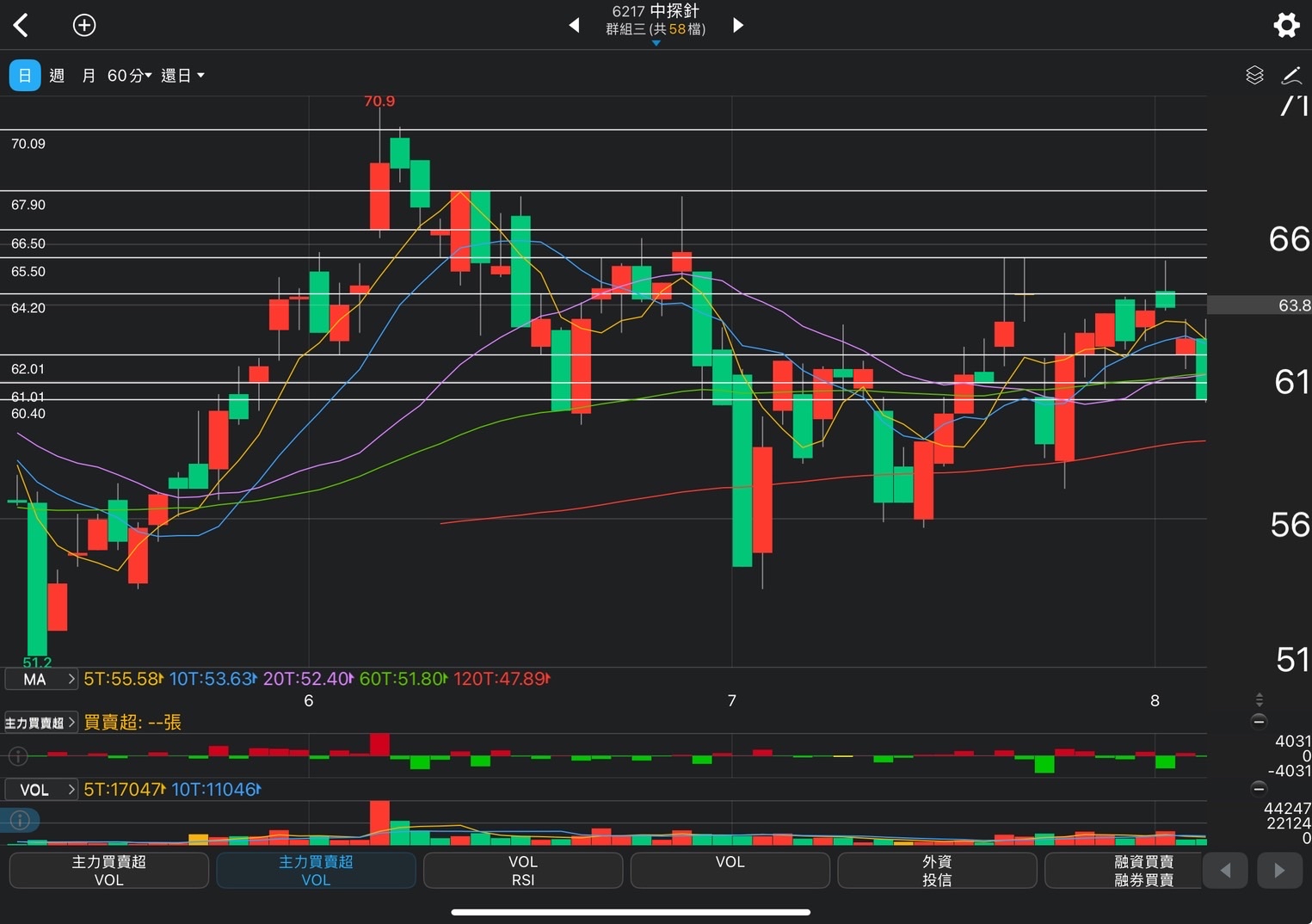1312x924 pixels.
Task: Tap month 6 on the time axis
Action: 309,701
